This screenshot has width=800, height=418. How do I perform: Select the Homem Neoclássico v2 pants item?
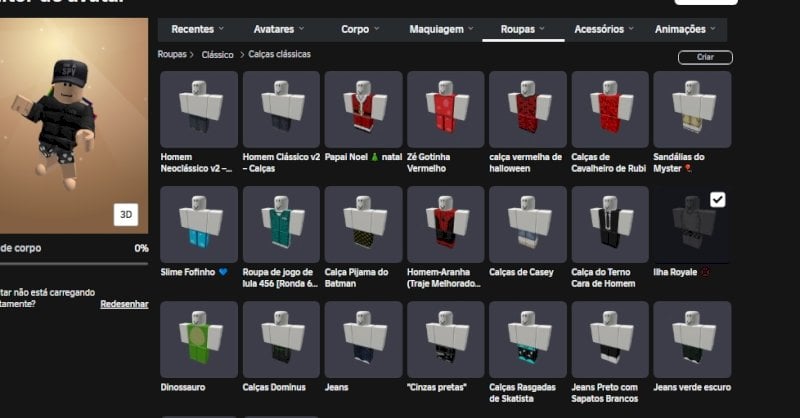[199, 110]
